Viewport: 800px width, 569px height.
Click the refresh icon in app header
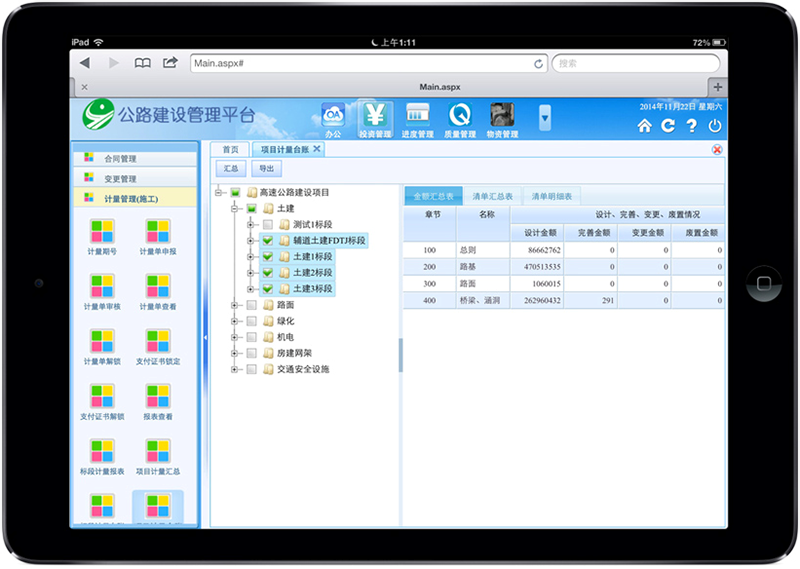(668, 126)
